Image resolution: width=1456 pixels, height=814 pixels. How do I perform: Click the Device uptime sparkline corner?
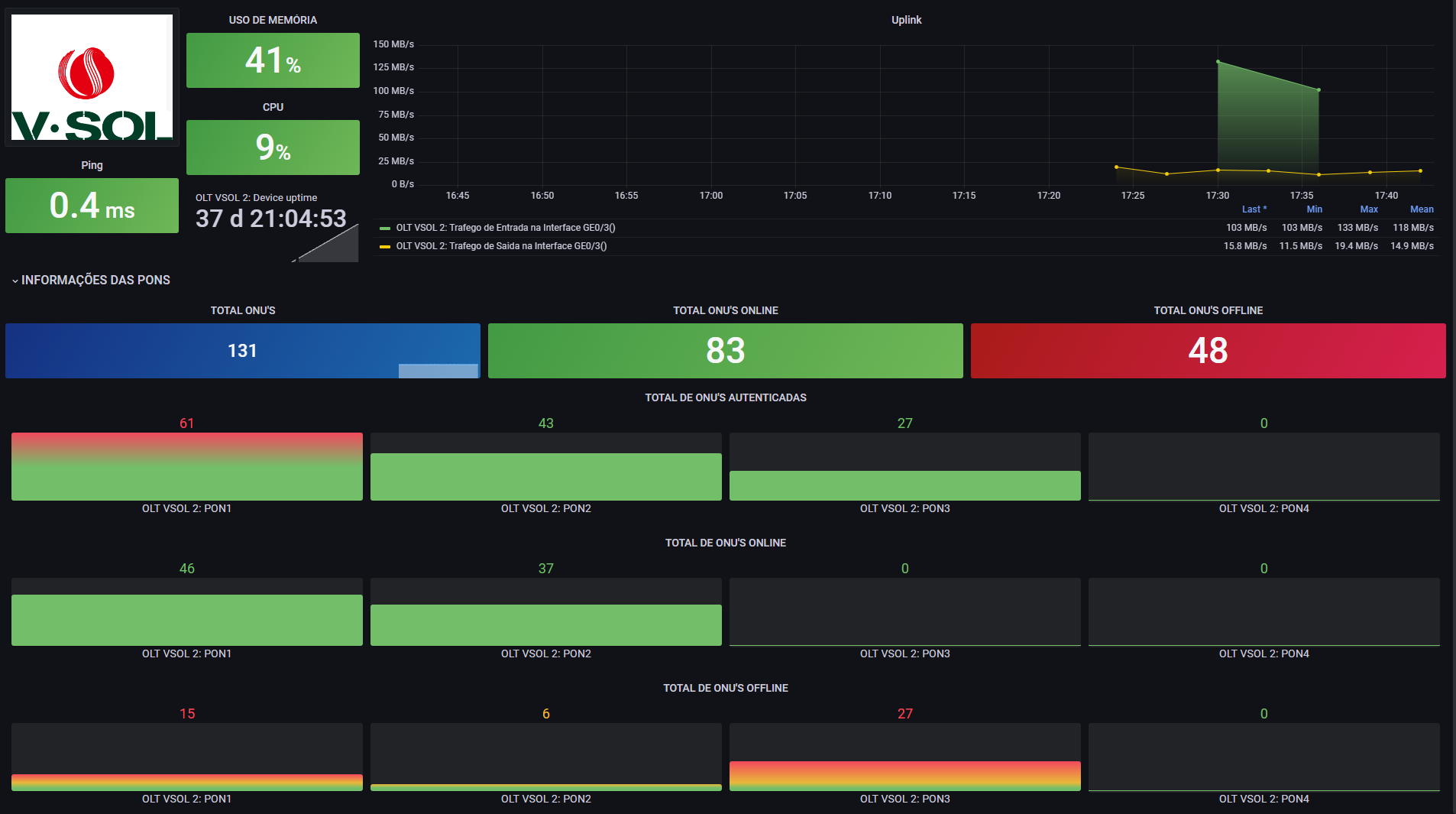328,245
